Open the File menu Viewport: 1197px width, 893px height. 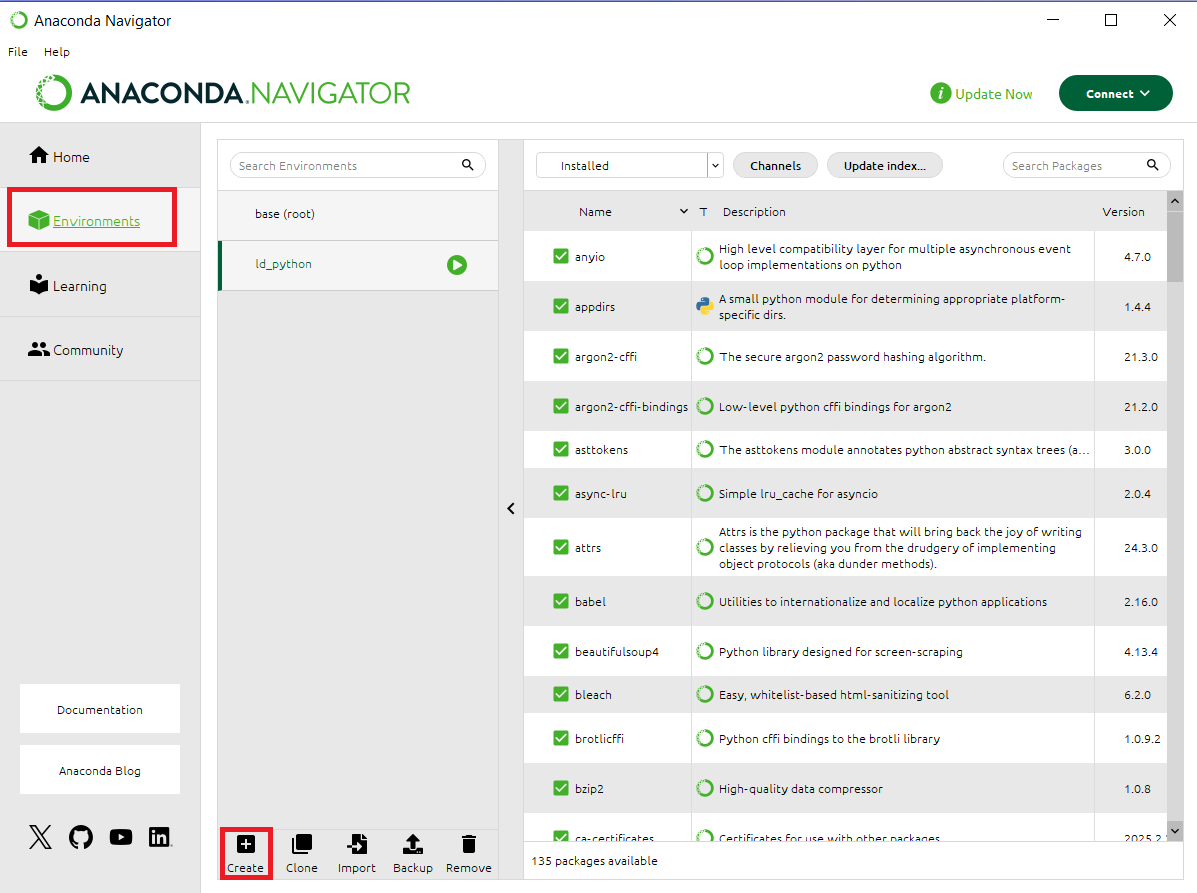17,52
